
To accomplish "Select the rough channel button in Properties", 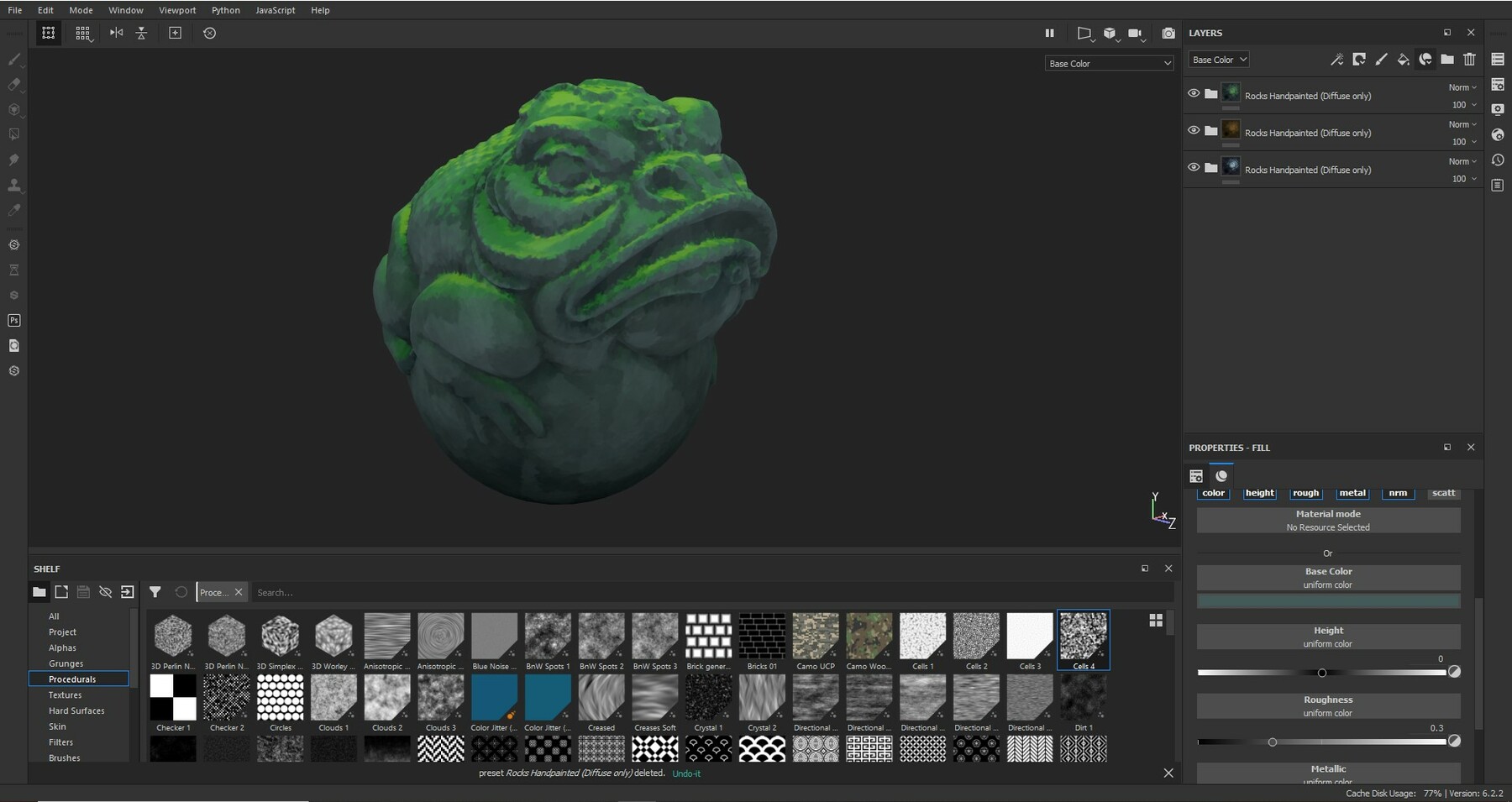I will point(1306,493).
